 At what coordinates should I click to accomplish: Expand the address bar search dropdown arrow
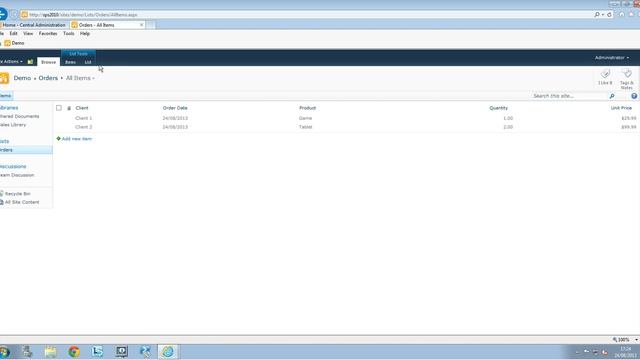(x=603, y=15)
